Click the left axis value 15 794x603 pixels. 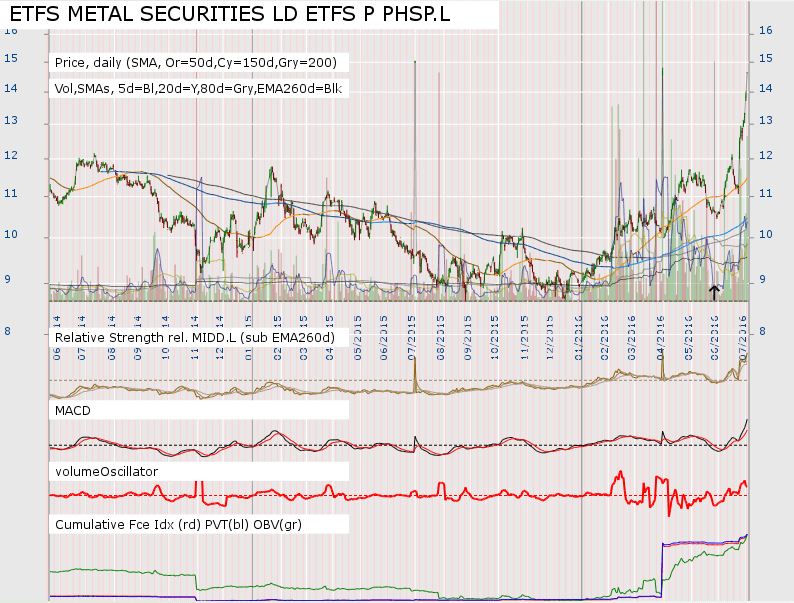click(11, 58)
